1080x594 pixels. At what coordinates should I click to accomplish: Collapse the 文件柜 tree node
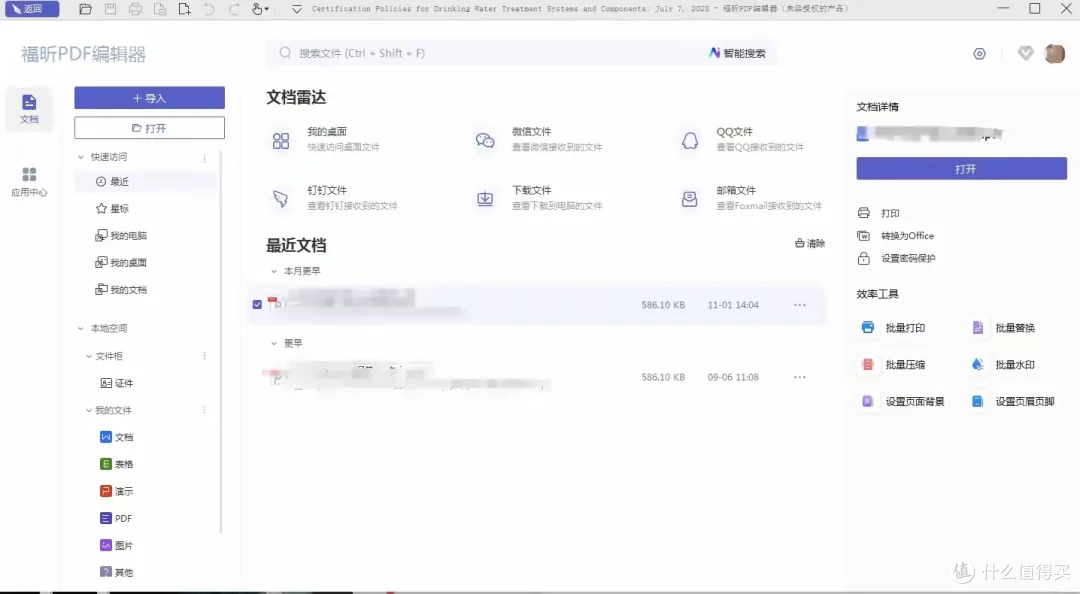coord(89,356)
